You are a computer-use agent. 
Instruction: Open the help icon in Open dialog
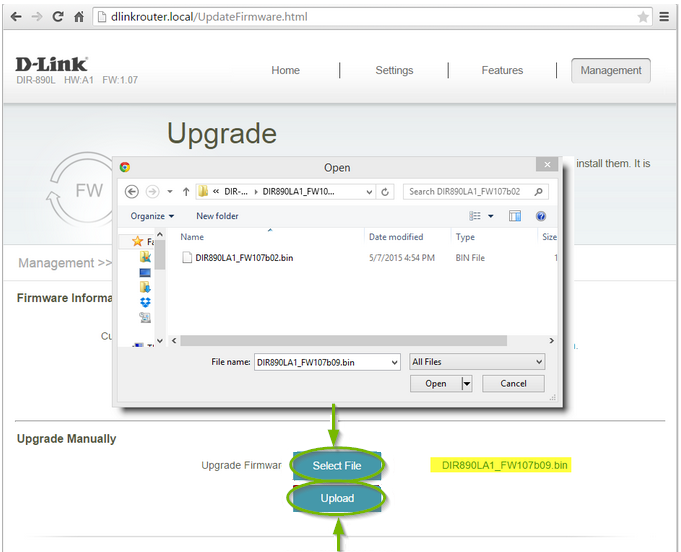click(541, 216)
